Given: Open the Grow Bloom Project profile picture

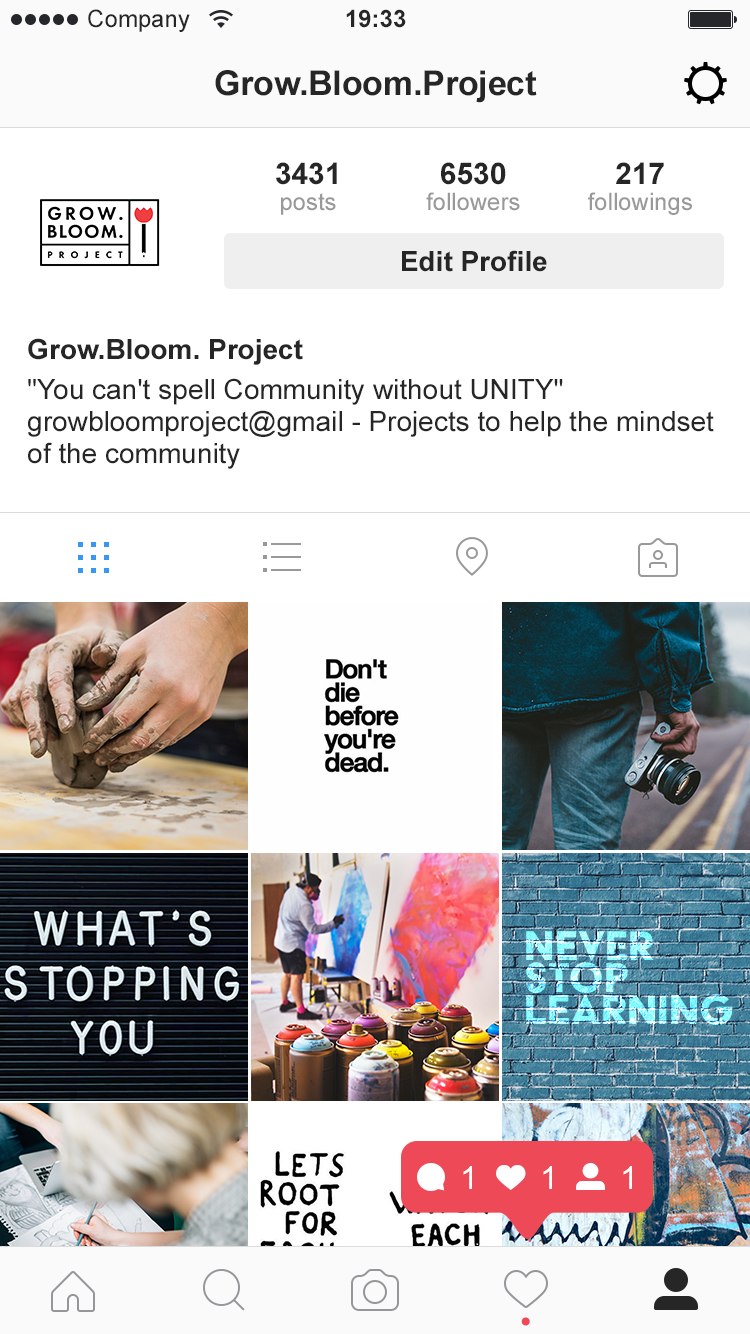Looking at the screenshot, I should 100,232.
